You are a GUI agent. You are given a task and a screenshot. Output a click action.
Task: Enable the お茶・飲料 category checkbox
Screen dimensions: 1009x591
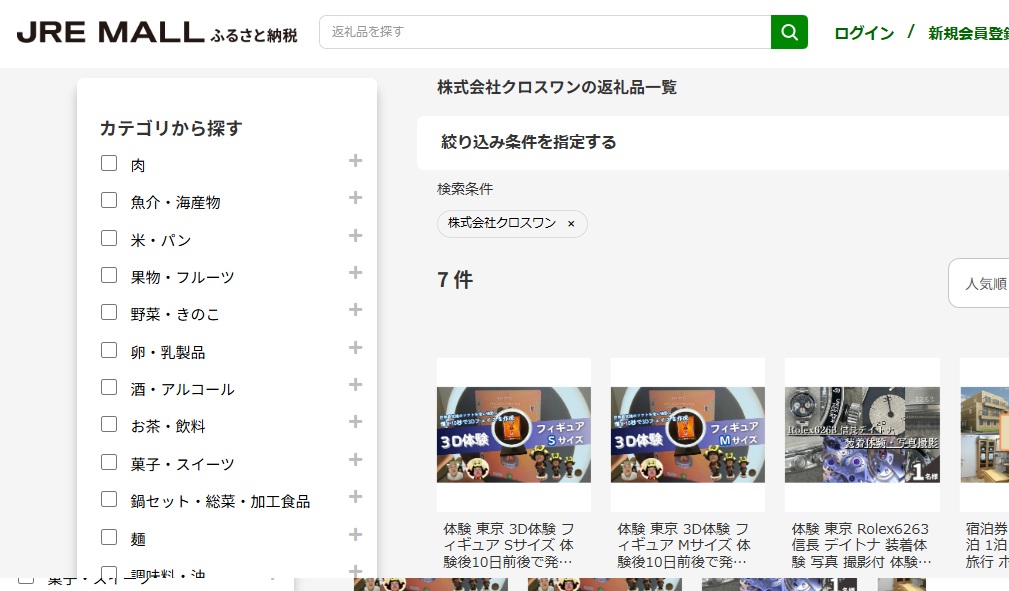[109, 424]
